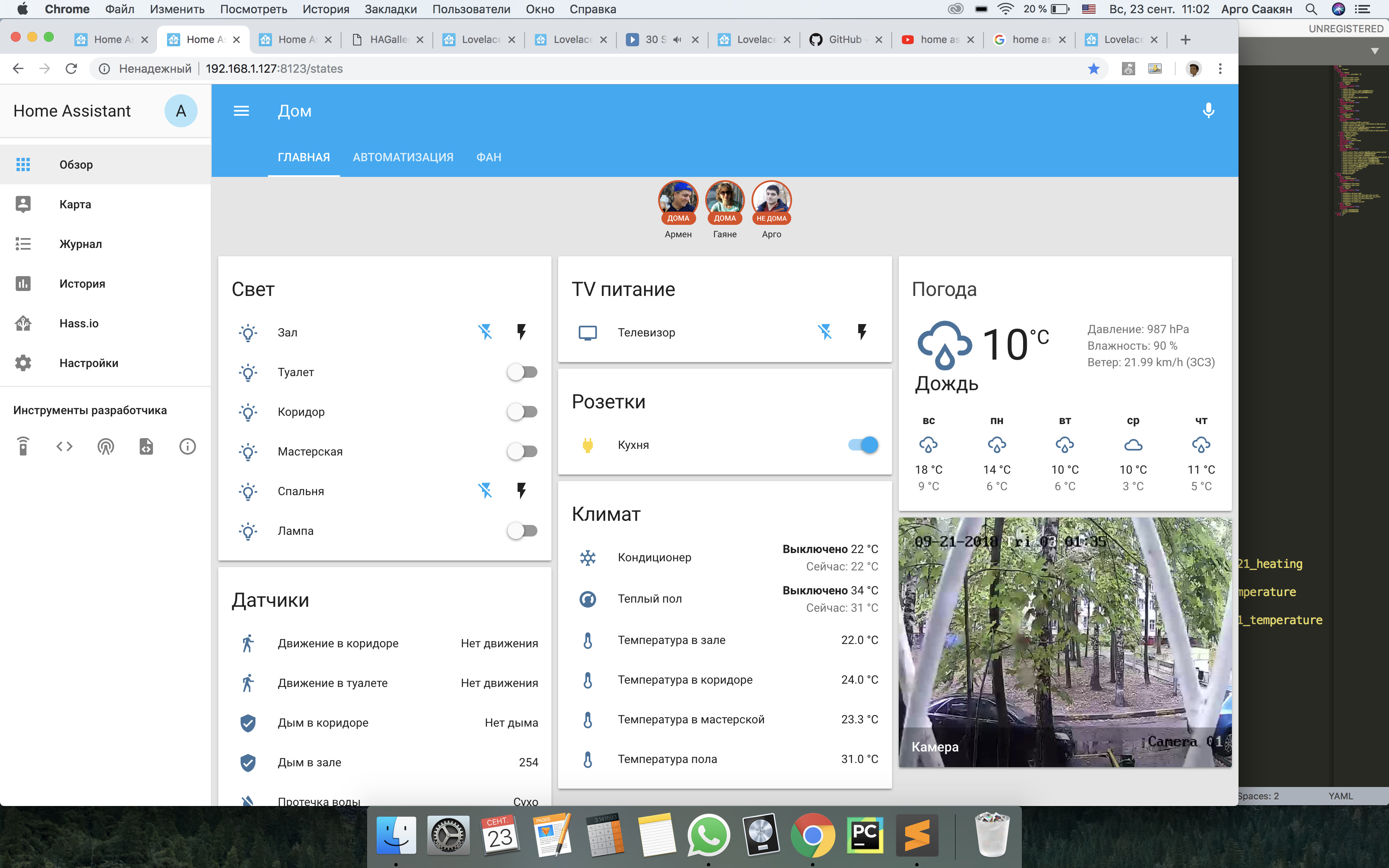Toggle the Коридор light switch
Viewport: 1389px width, 868px height.
pyautogui.click(x=522, y=412)
